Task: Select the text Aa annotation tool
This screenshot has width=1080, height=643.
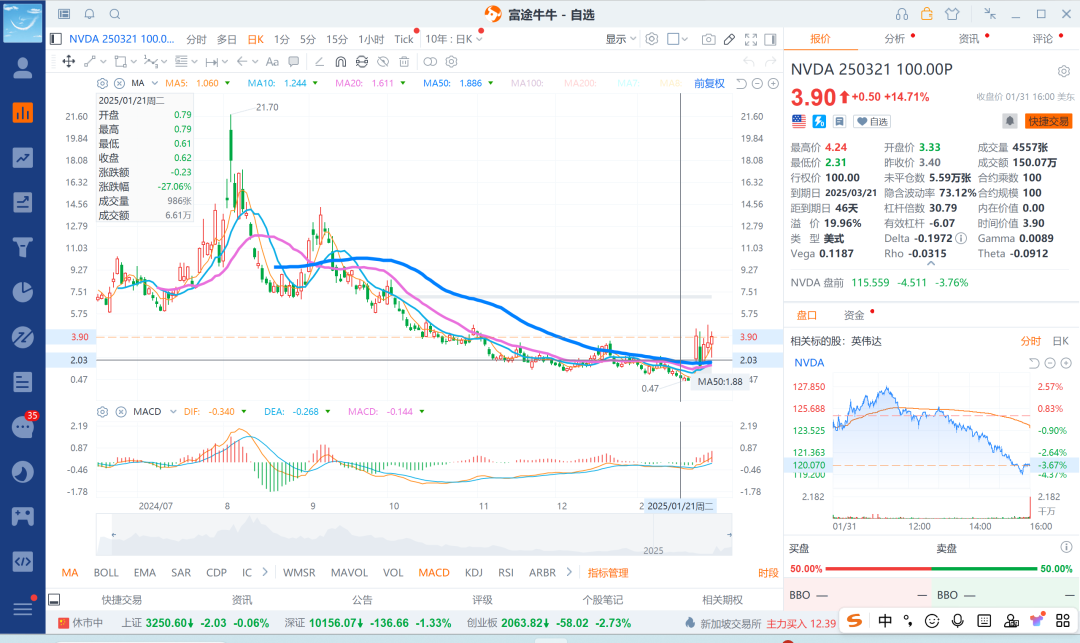Action: (x=272, y=61)
